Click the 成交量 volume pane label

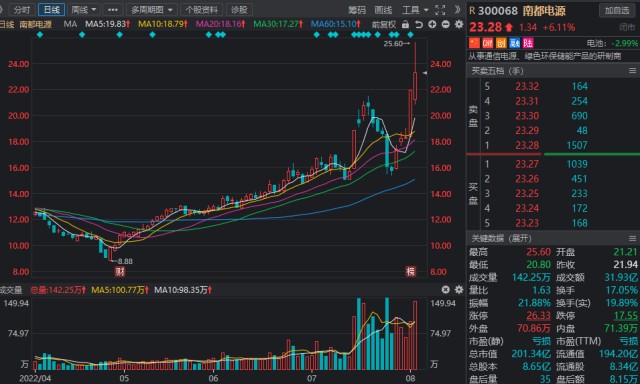click(11, 290)
